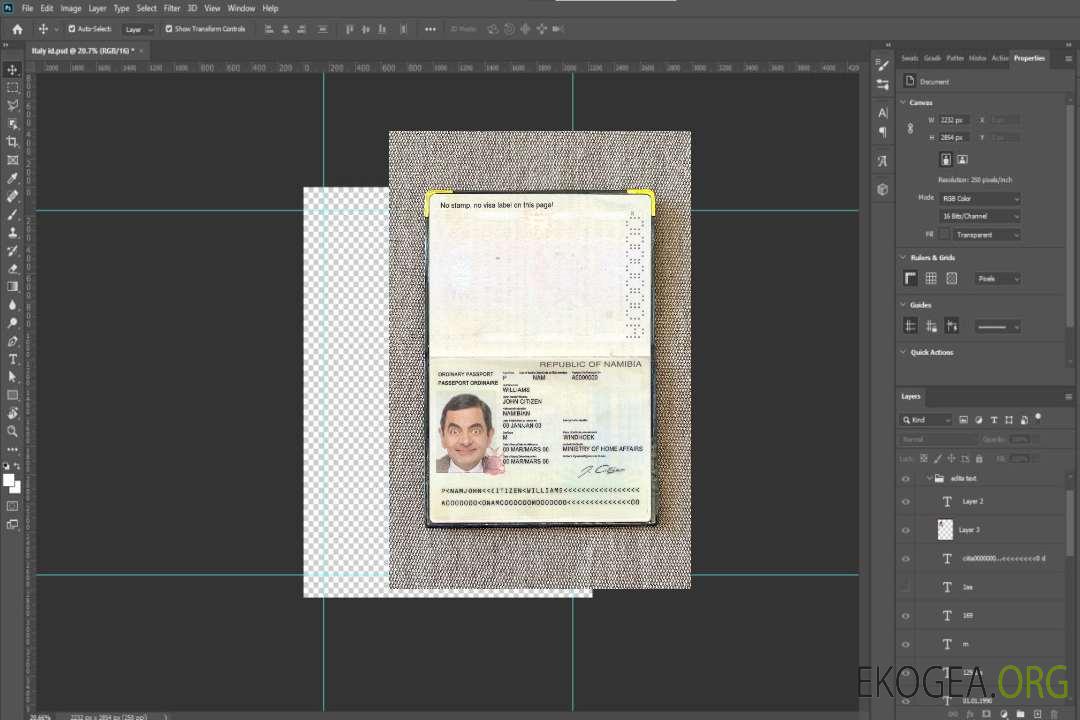Set canvas to landscape orientation
Image resolution: width=1080 pixels, height=720 pixels.
click(962, 159)
